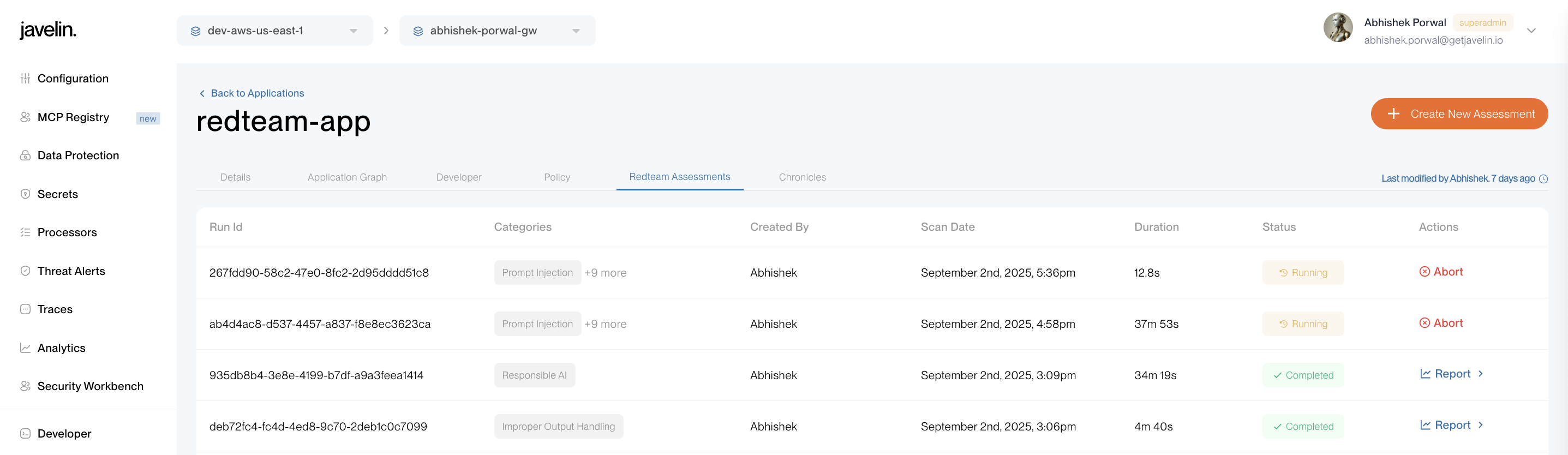1568x455 pixels.
Task: Expand +9 more categories for run ab4d4ac8
Action: [605, 324]
